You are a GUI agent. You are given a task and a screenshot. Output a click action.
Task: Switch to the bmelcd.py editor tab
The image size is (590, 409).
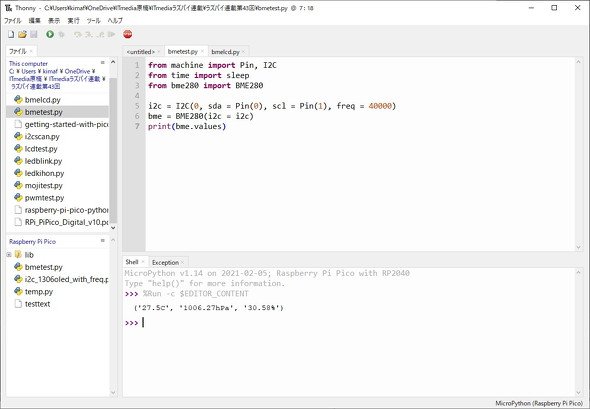(x=225, y=52)
